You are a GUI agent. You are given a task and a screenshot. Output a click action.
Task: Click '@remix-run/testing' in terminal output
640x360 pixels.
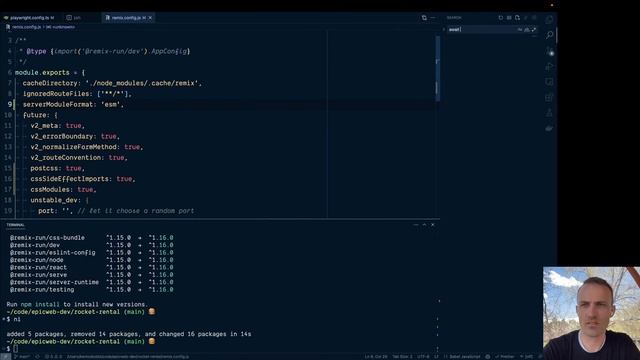[42, 290]
